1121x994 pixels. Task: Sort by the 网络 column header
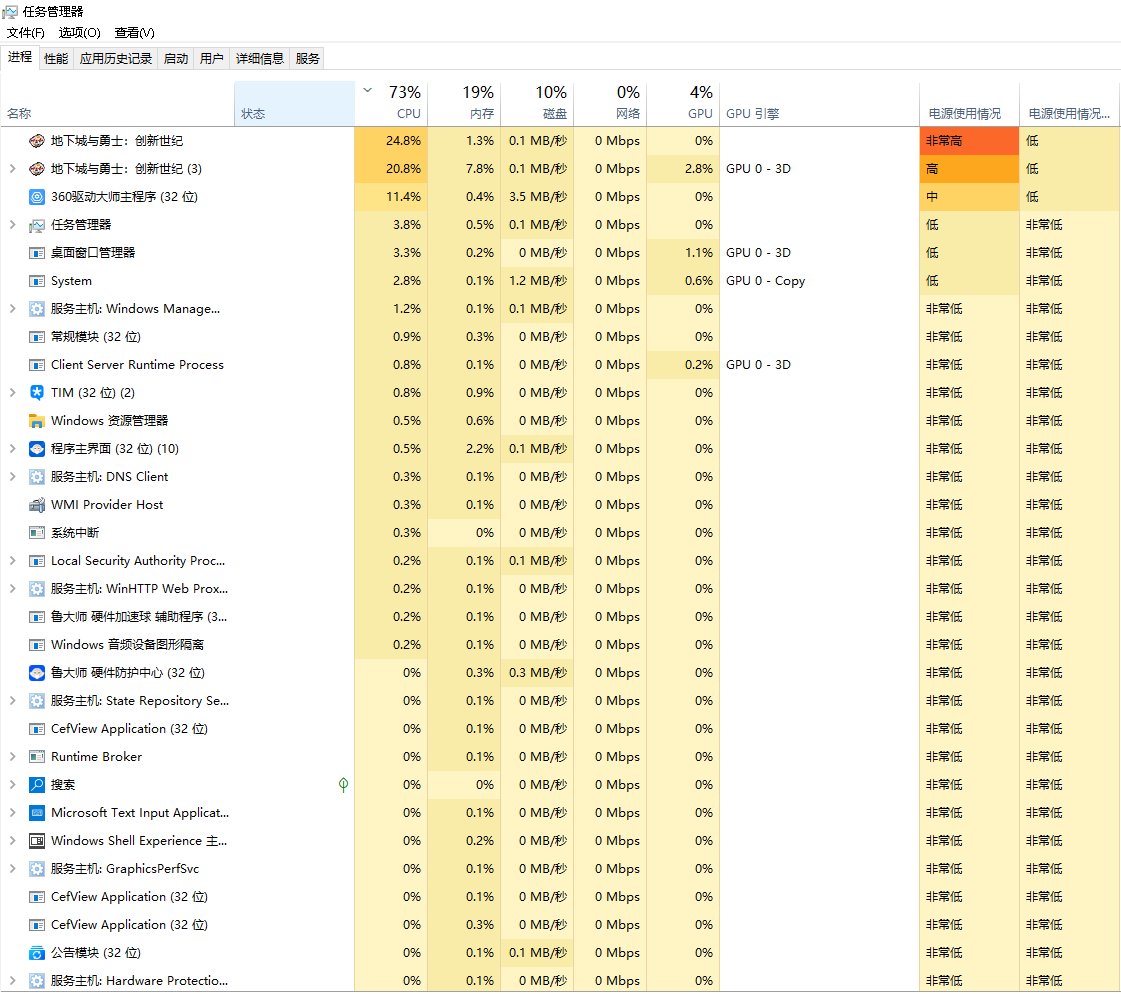(610, 103)
